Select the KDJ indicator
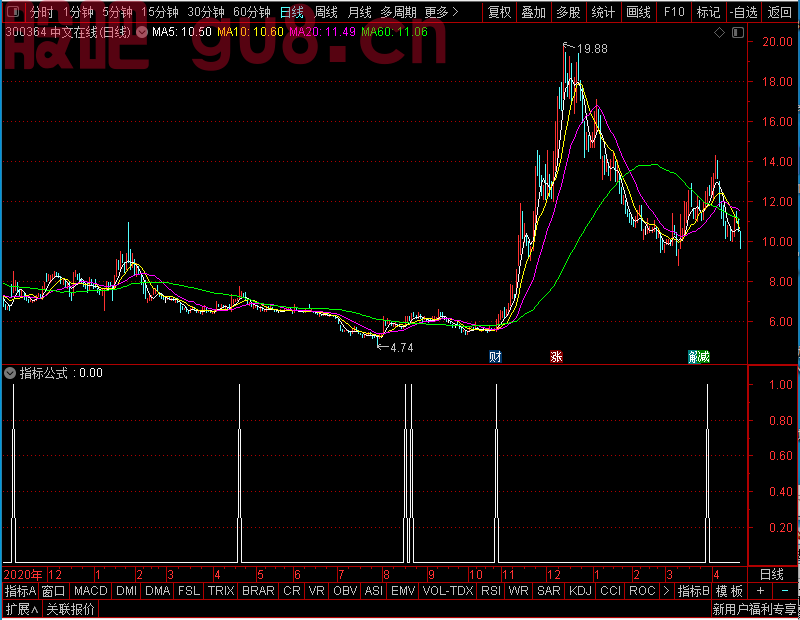800x620 pixels. coord(580,591)
